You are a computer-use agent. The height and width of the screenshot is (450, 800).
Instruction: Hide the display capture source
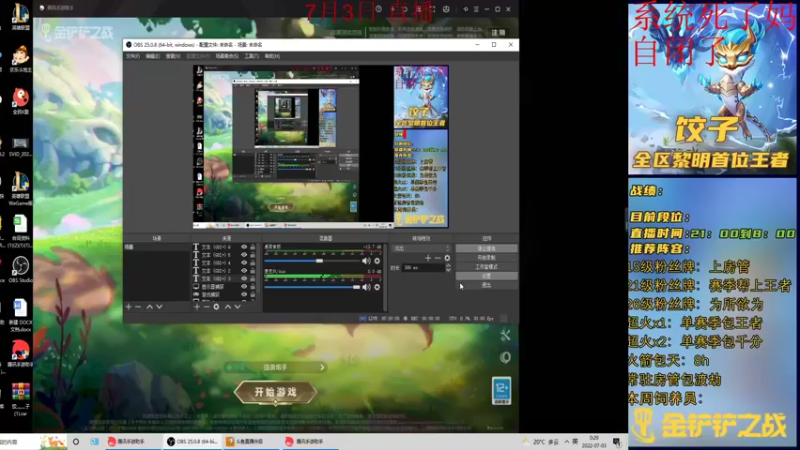[244, 287]
